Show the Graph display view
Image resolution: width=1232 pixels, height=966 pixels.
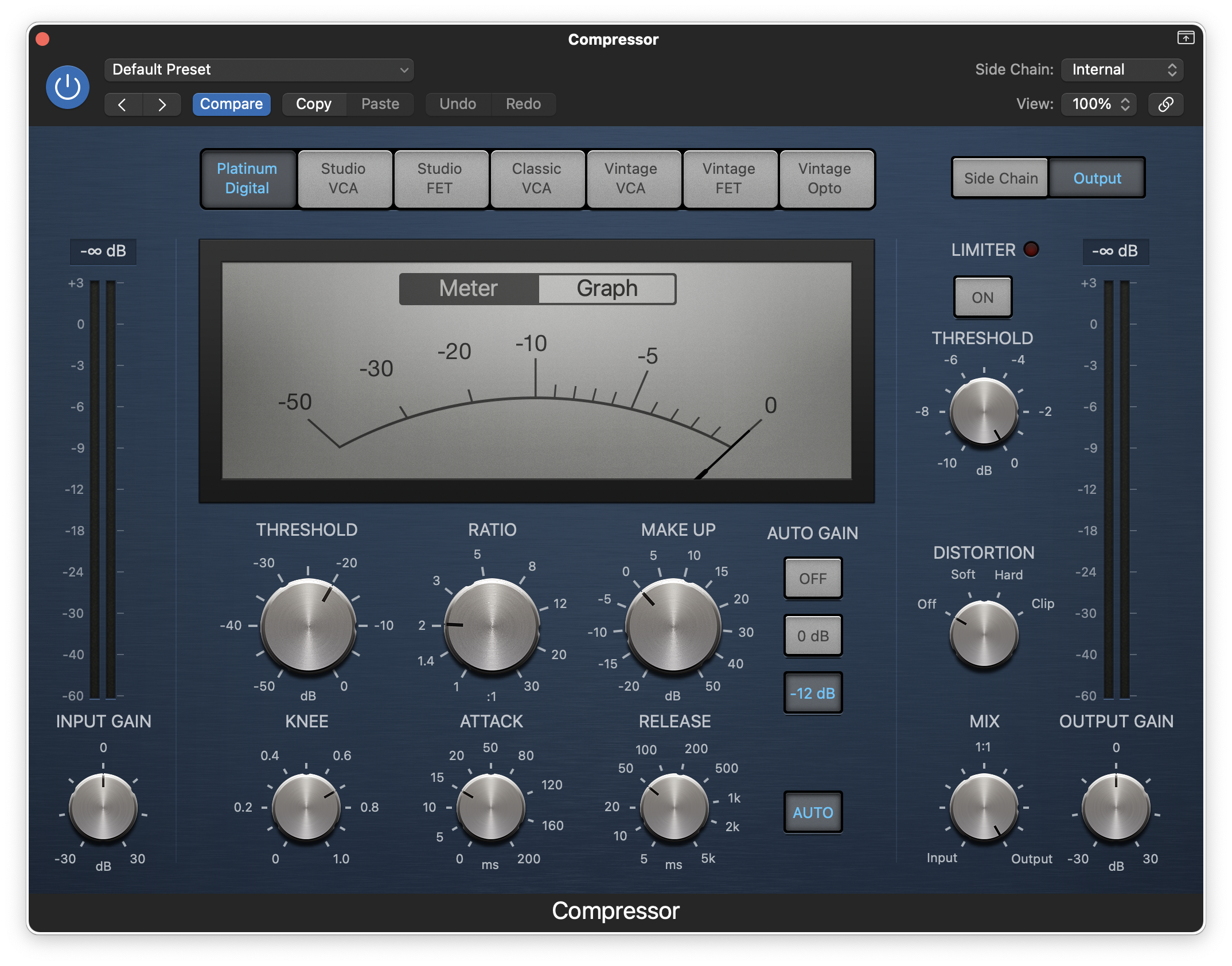click(x=607, y=289)
